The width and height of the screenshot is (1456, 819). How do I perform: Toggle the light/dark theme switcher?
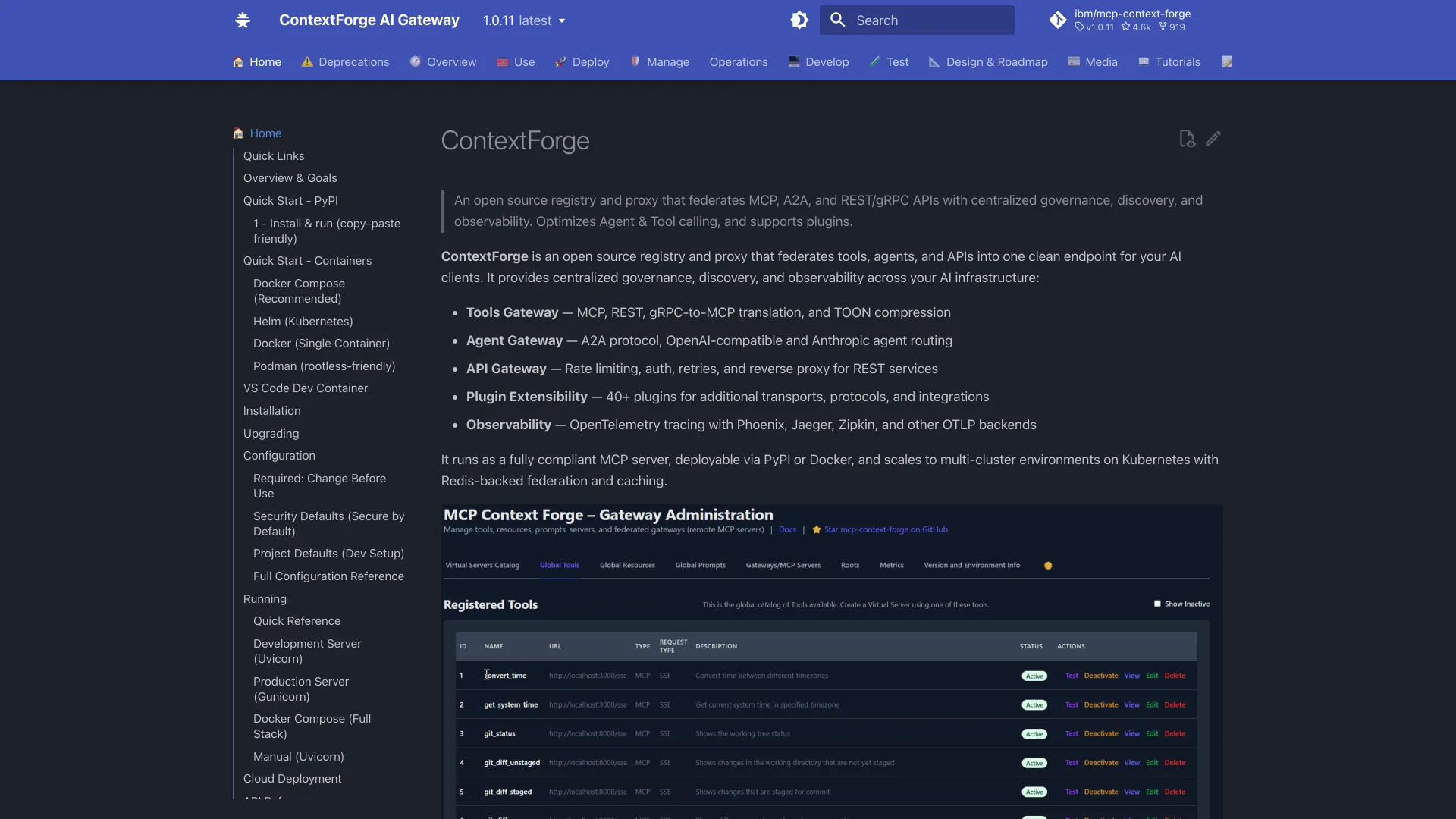799,20
